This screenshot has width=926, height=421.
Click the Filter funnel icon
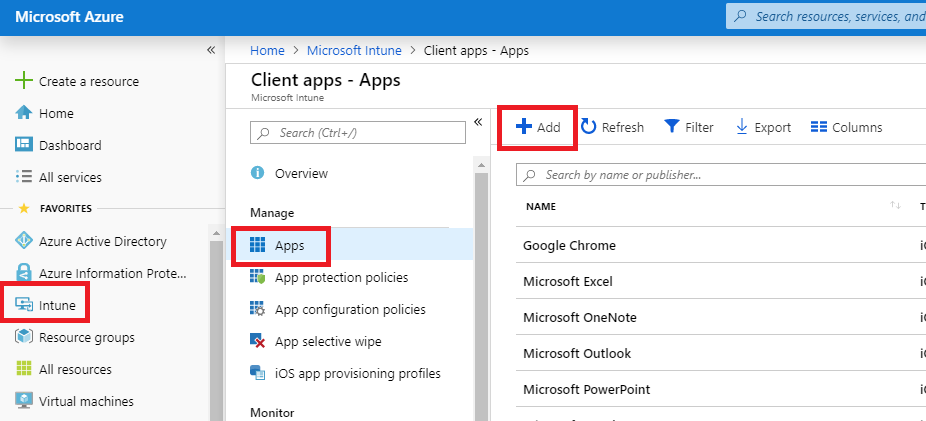(671, 126)
